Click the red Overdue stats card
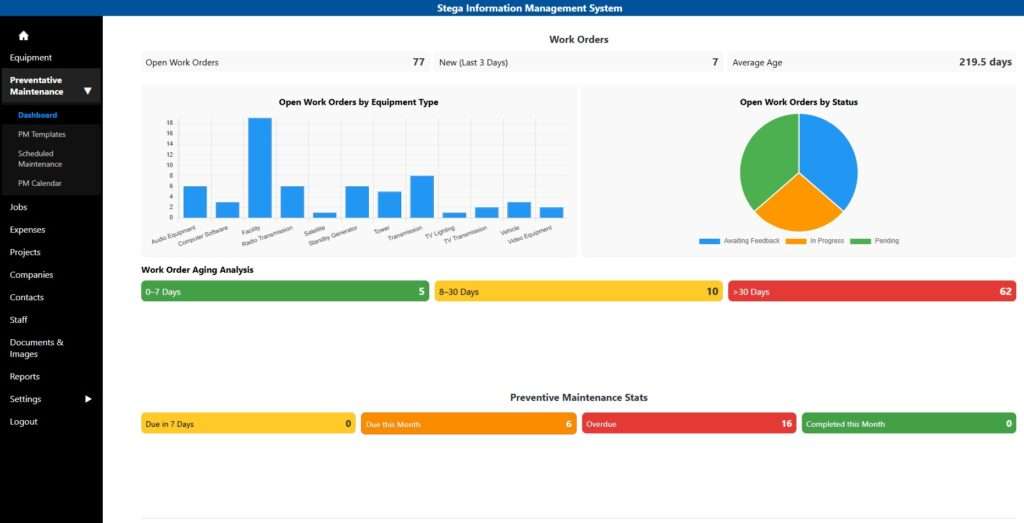This screenshot has width=1024, height=523. [x=688, y=424]
